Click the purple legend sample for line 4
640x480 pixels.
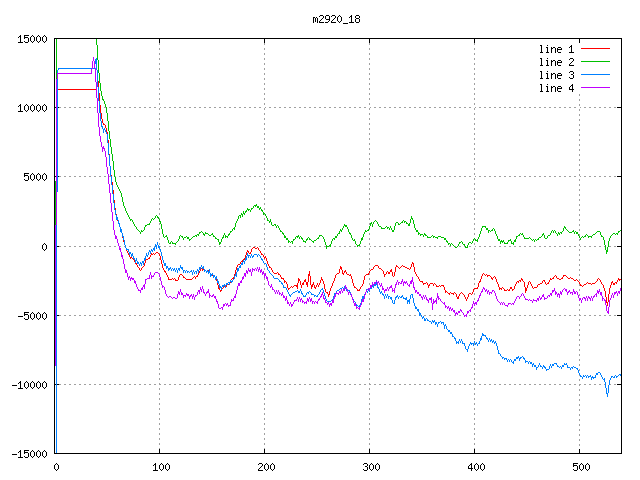[596, 88]
